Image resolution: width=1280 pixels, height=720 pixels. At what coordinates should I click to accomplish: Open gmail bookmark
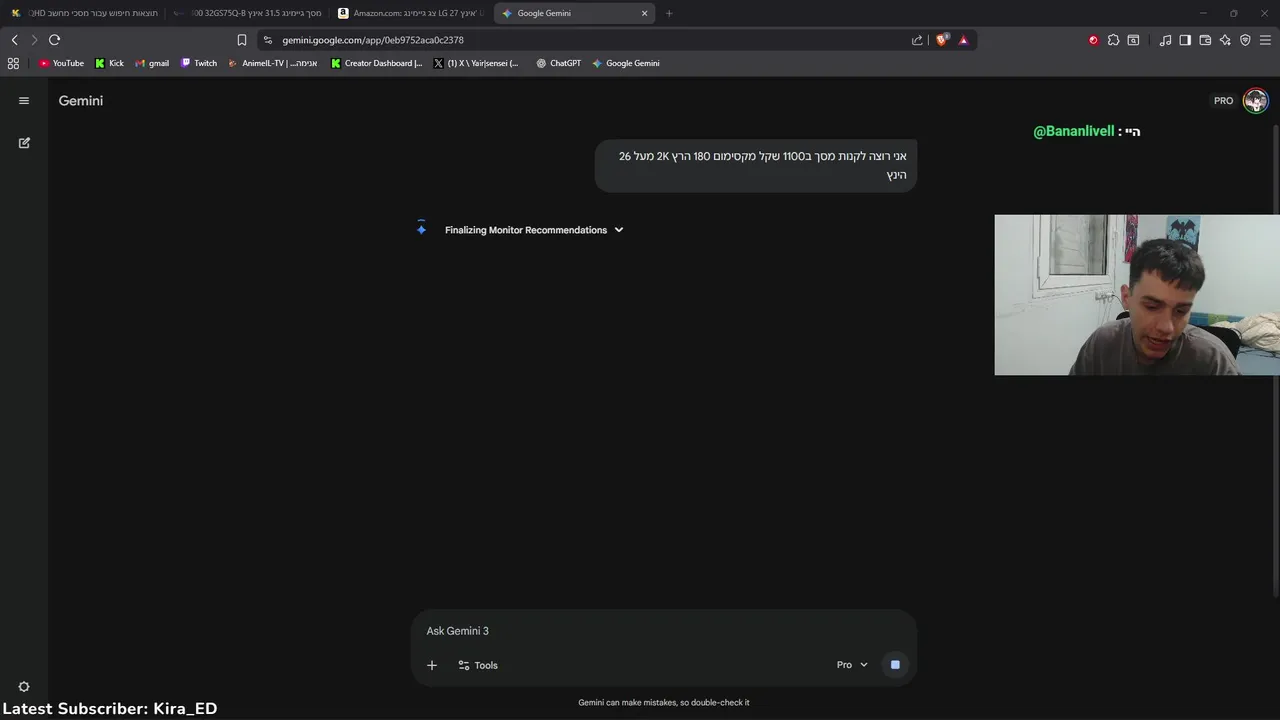[152, 63]
